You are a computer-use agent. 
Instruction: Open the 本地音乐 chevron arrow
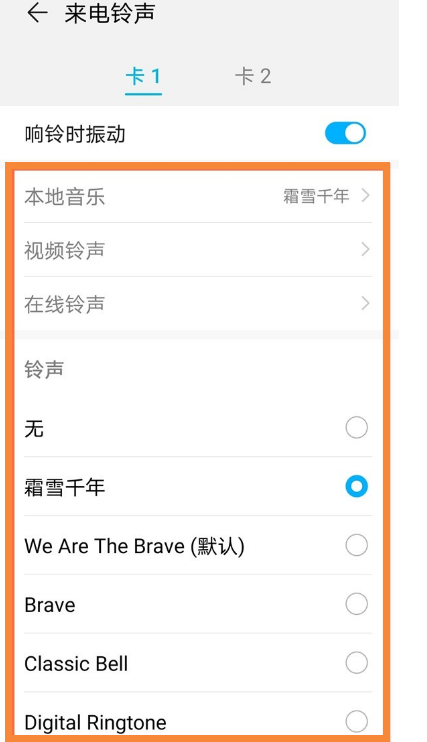click(365, 195)
